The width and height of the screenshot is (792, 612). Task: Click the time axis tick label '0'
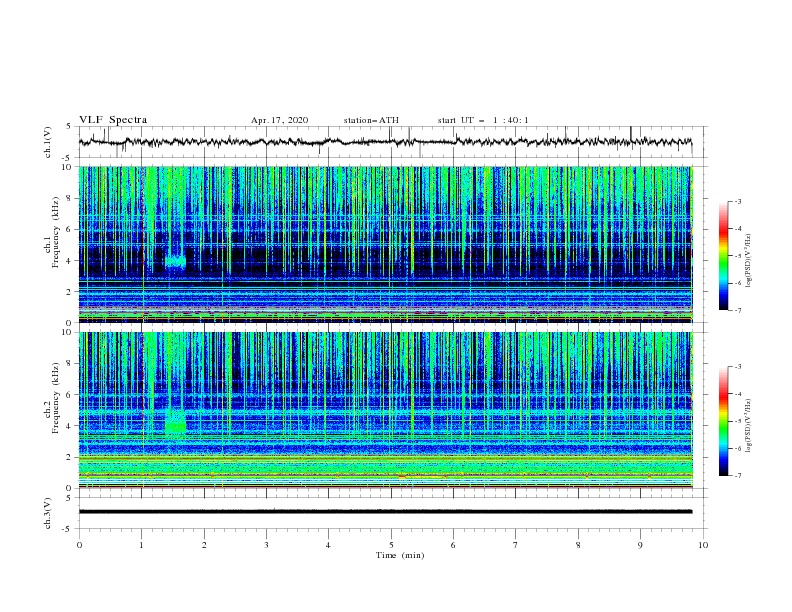click(x=79, y=545)
